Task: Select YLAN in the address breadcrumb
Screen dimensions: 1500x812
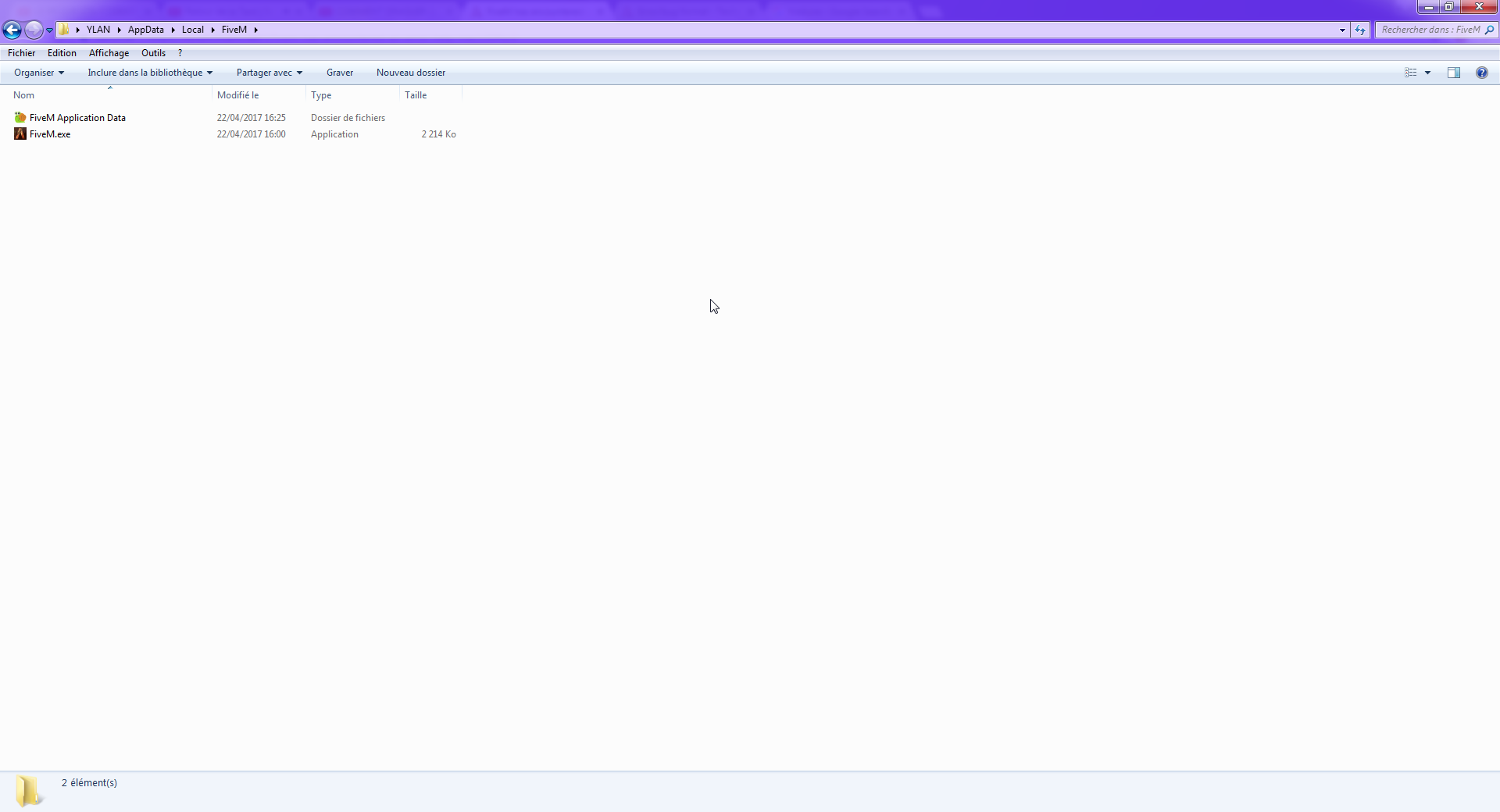Action: click(x=98, y=30)
